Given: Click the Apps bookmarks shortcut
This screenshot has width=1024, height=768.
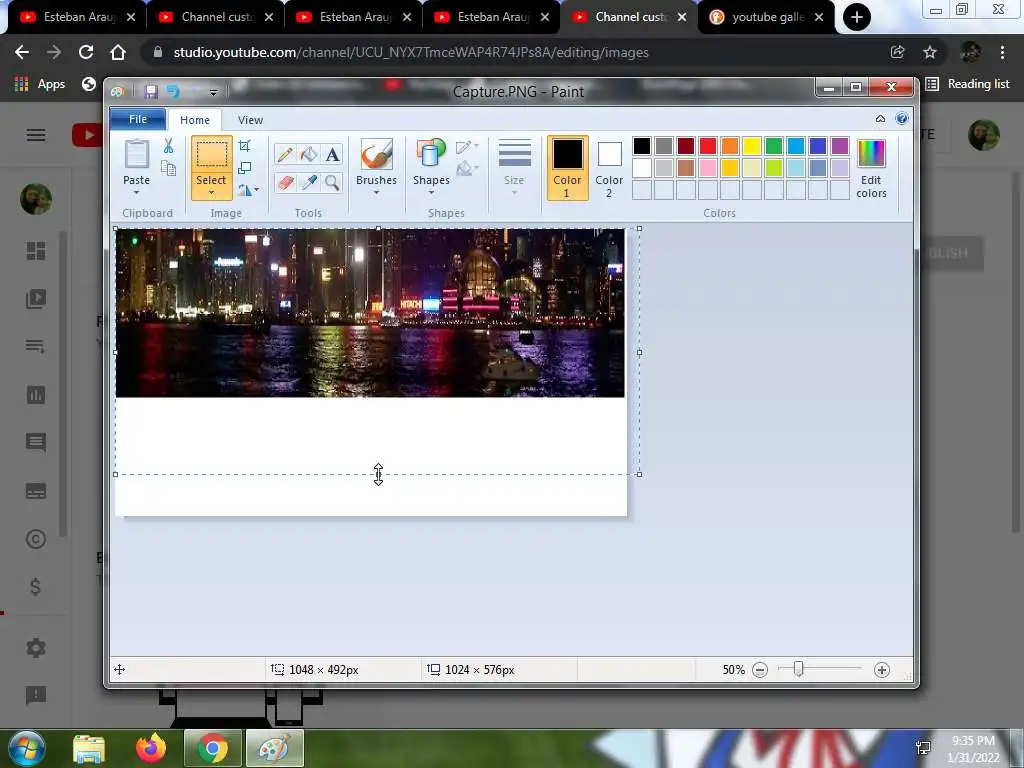Looking at the screenshot, I should [x=40, y=84].
